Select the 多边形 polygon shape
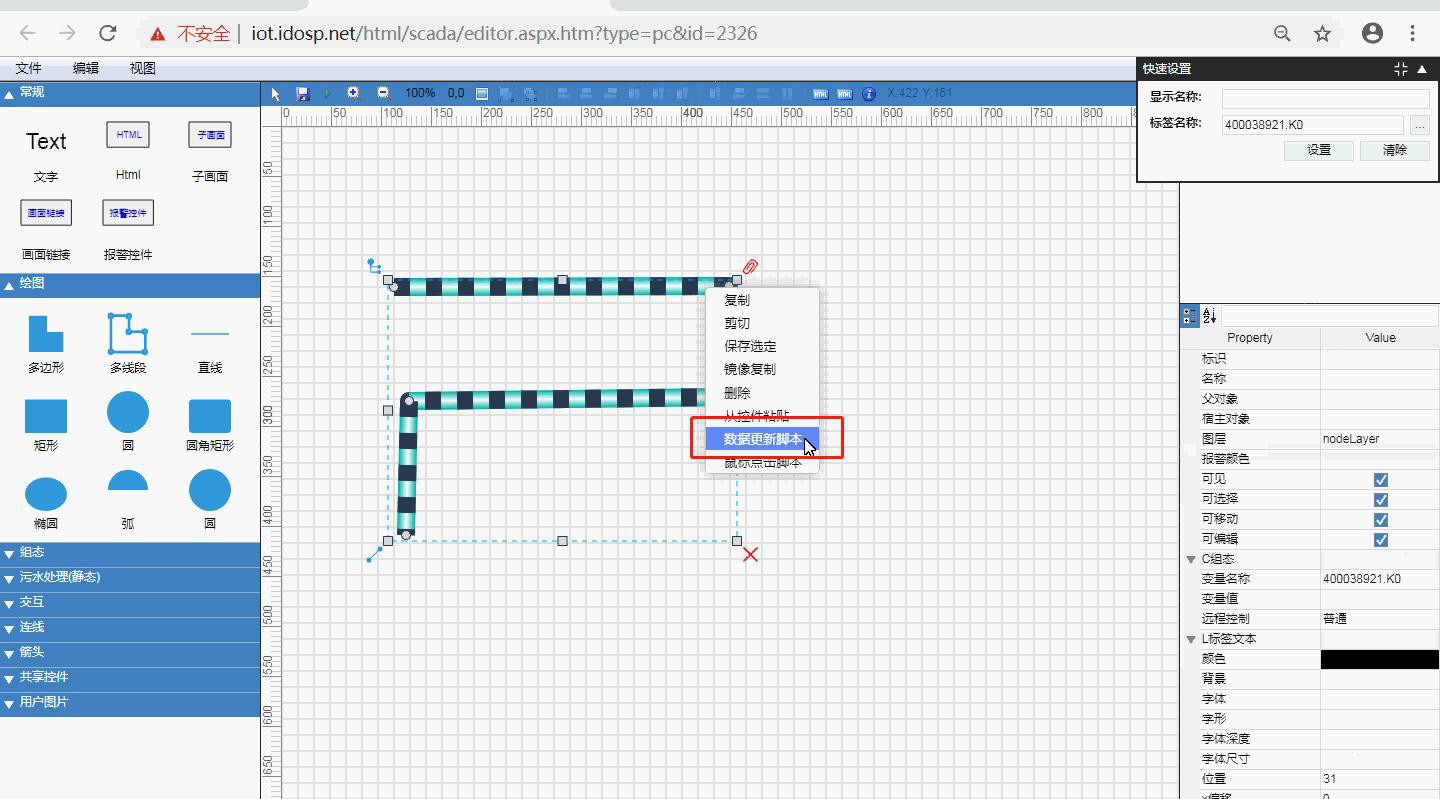This screenshot has height=799, width=1440. point(46,334)
